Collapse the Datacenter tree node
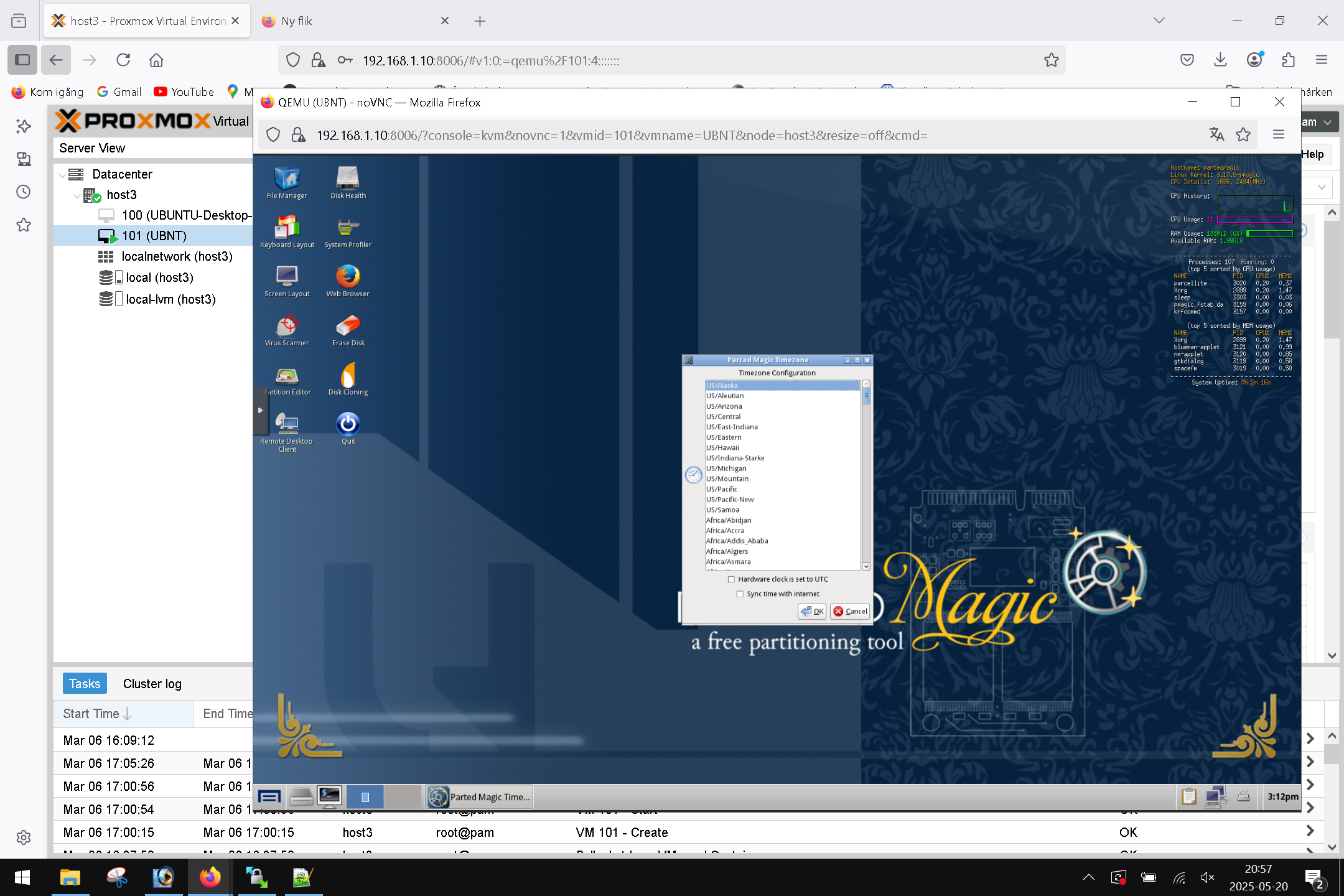Screen dimensions: 1344x896 [x=62, y=175]
